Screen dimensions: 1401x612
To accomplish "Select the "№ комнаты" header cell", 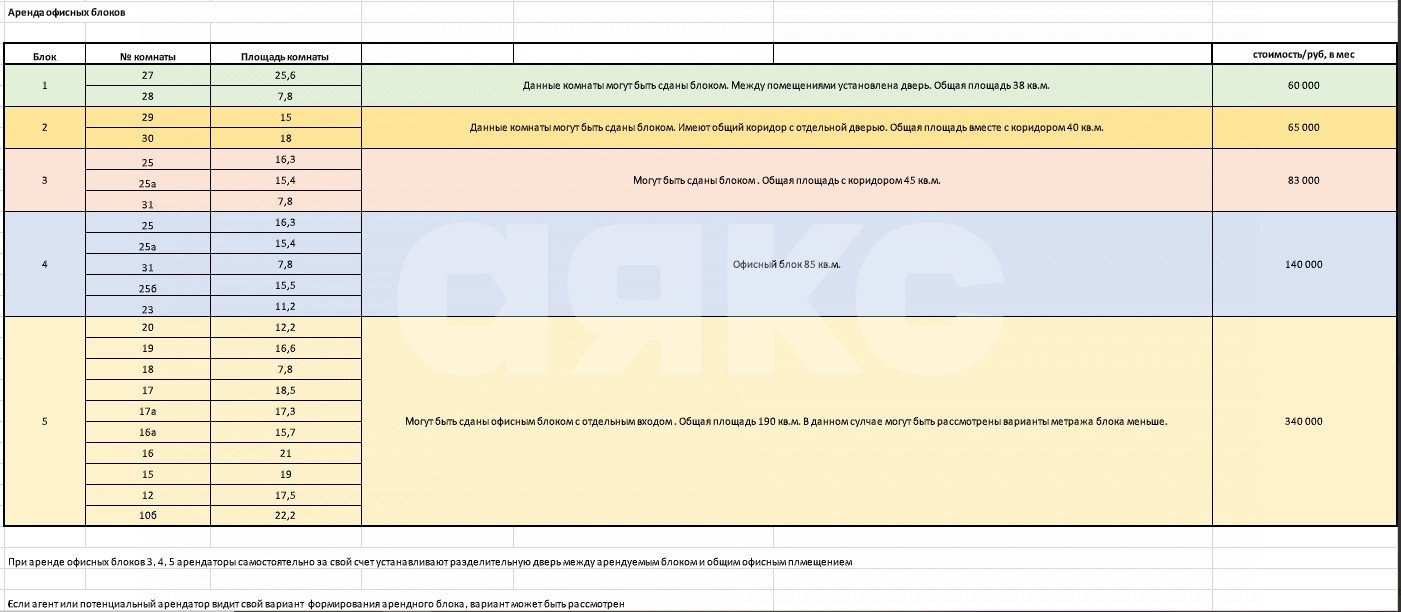I will 148,56.
